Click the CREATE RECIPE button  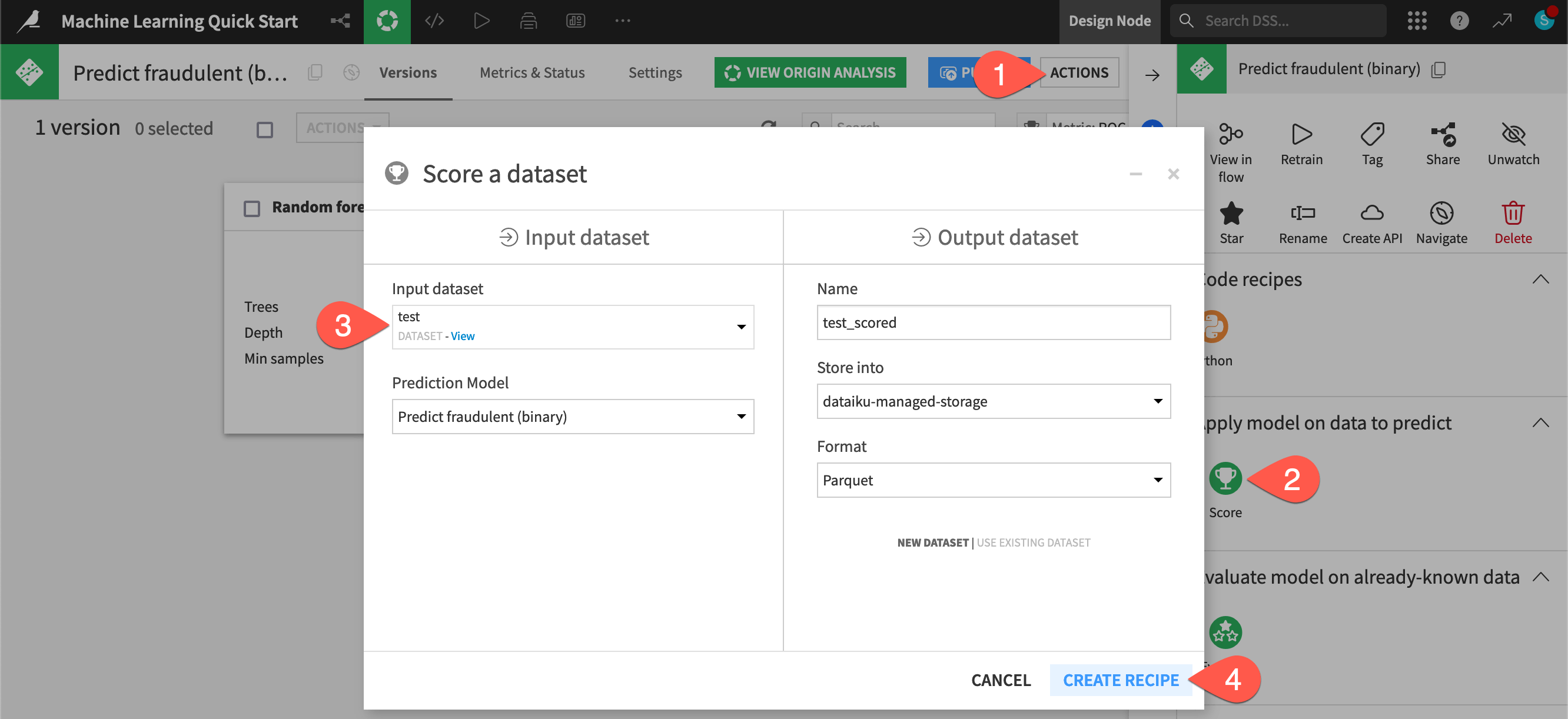tap(1121, 680)
